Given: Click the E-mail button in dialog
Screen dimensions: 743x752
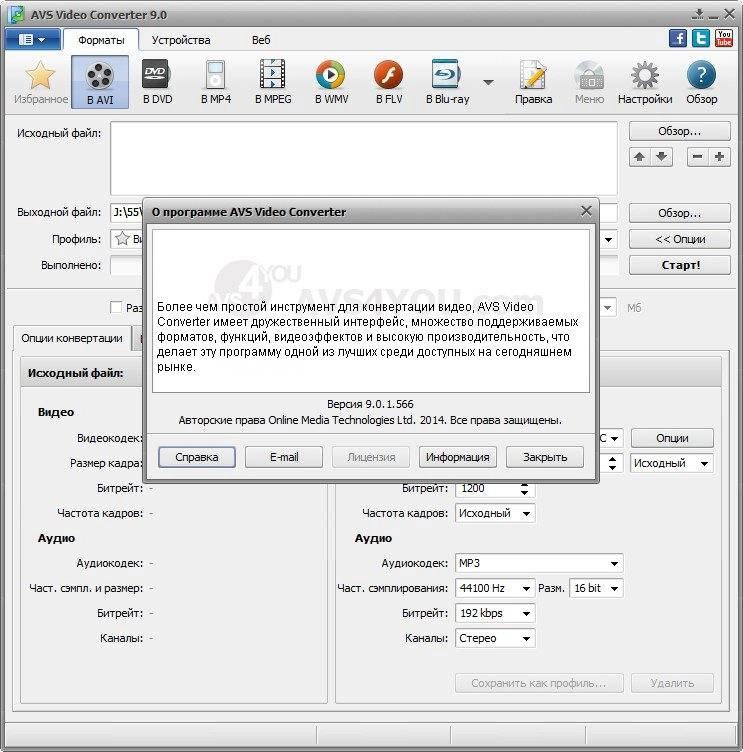Looking at the screenshot, I should pos(284,457).
